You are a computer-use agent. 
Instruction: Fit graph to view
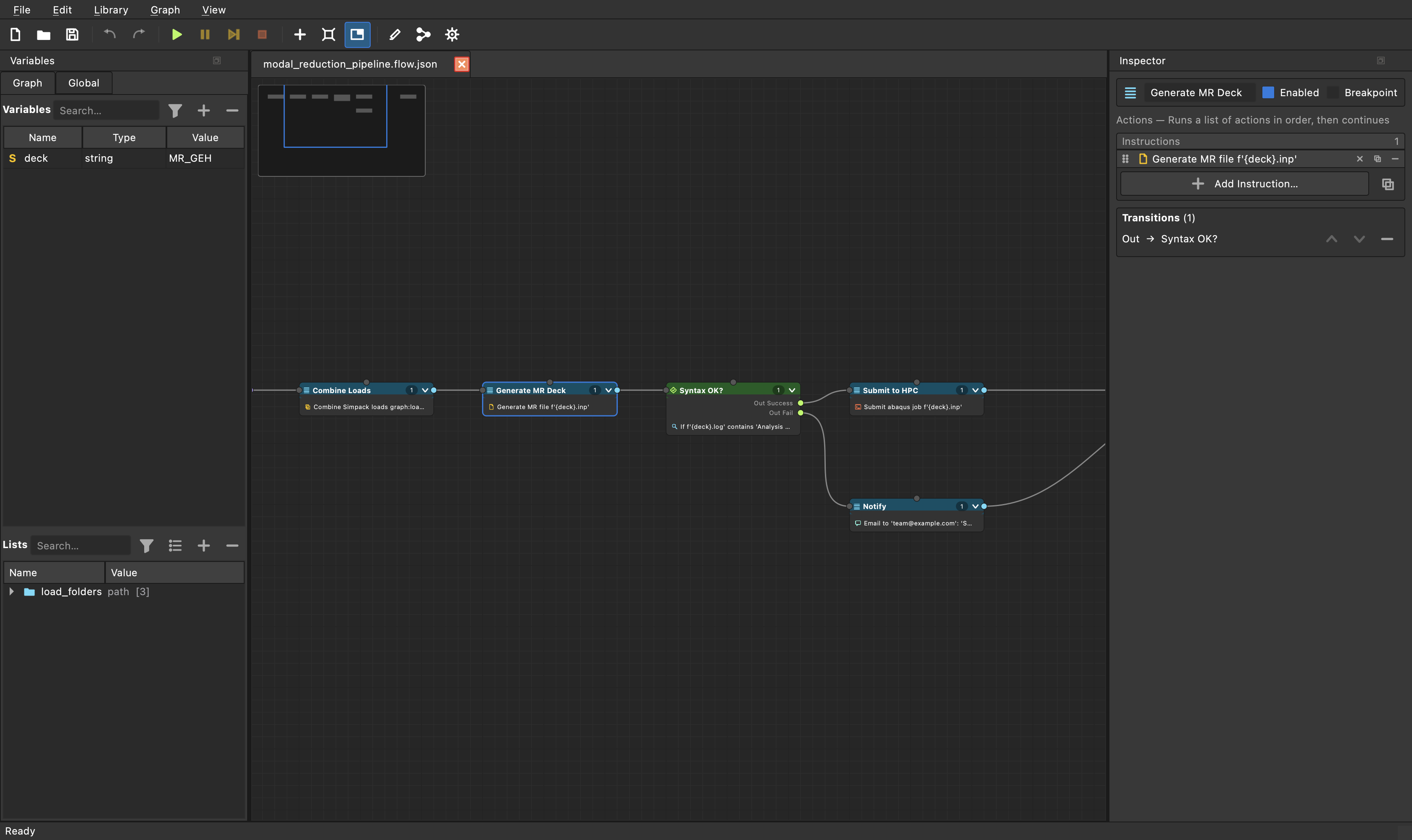(329, 34)
